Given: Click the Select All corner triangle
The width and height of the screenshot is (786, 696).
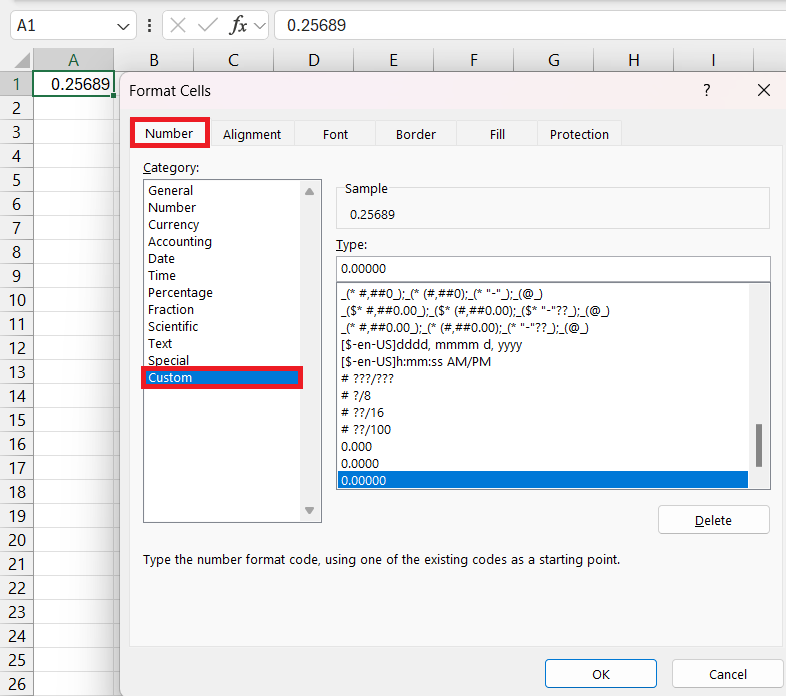Looking at the screenshot, I should click(22, 60).
